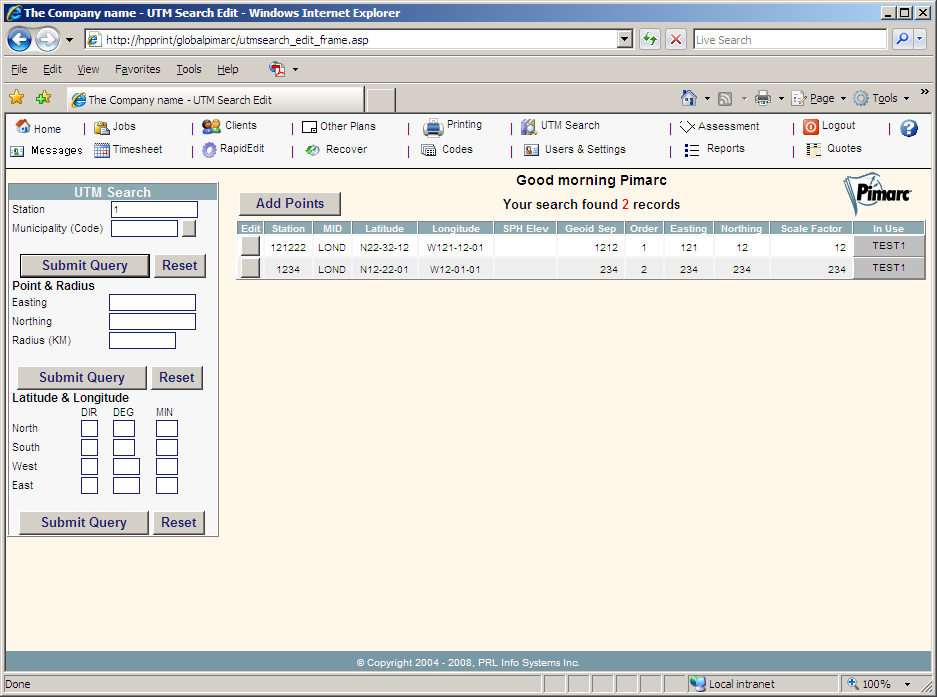Open the View menu

point(88,69)
